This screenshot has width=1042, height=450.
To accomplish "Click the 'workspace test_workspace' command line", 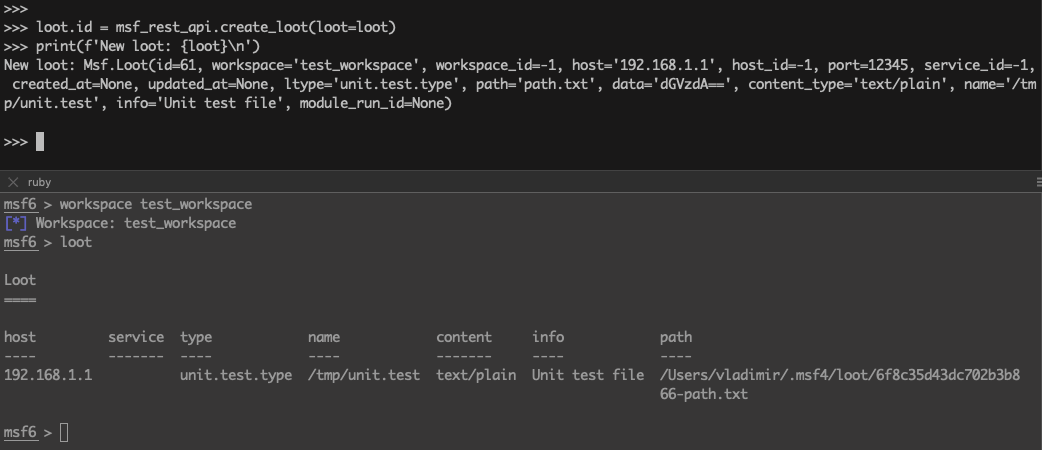I will pyautogui.click(x=156, y=204).
